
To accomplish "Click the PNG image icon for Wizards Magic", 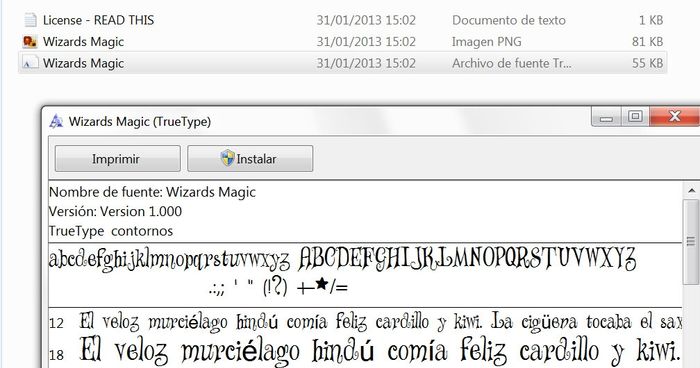I will click(x=30, y=42).
